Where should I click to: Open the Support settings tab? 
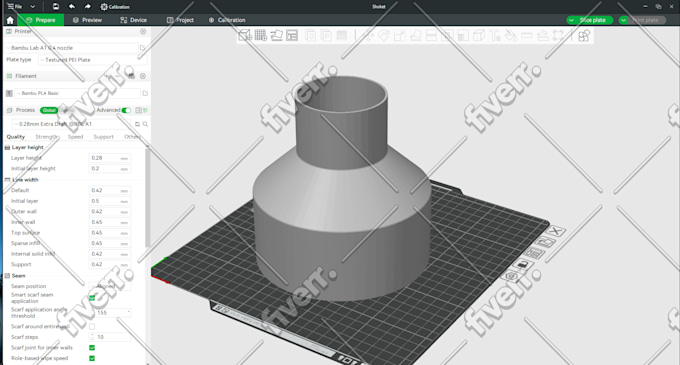point(103,137)
